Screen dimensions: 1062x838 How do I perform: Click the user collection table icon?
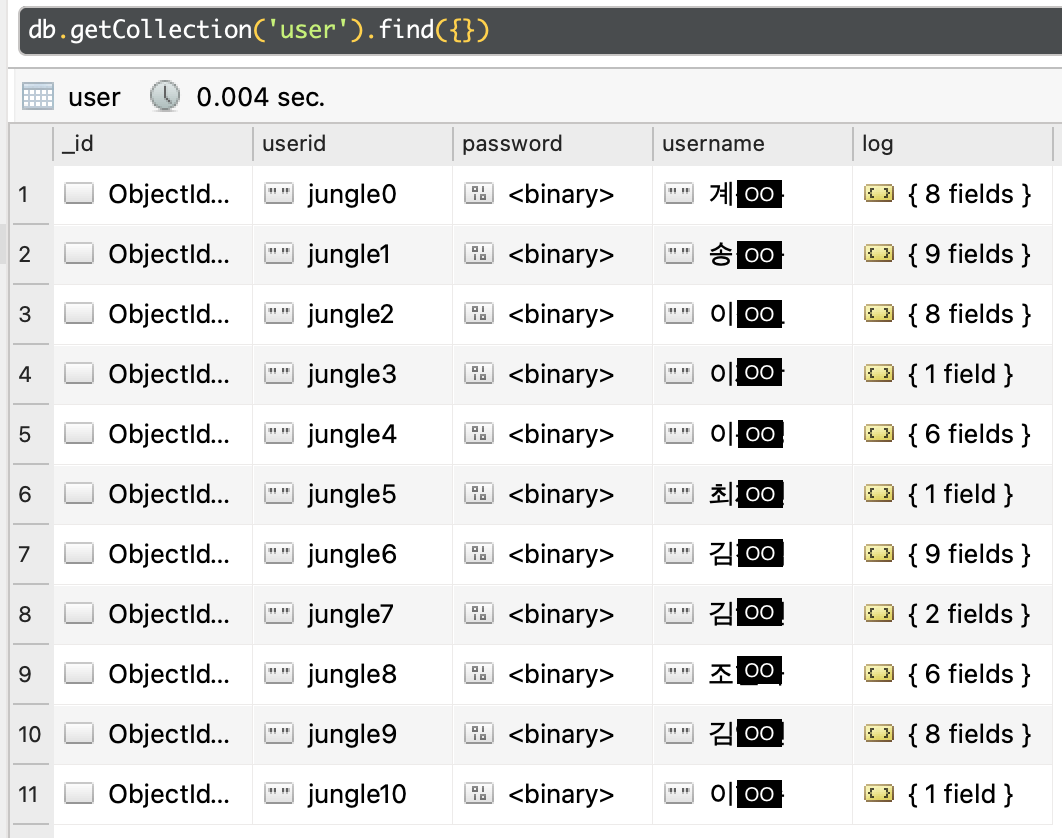pos(38,97)
